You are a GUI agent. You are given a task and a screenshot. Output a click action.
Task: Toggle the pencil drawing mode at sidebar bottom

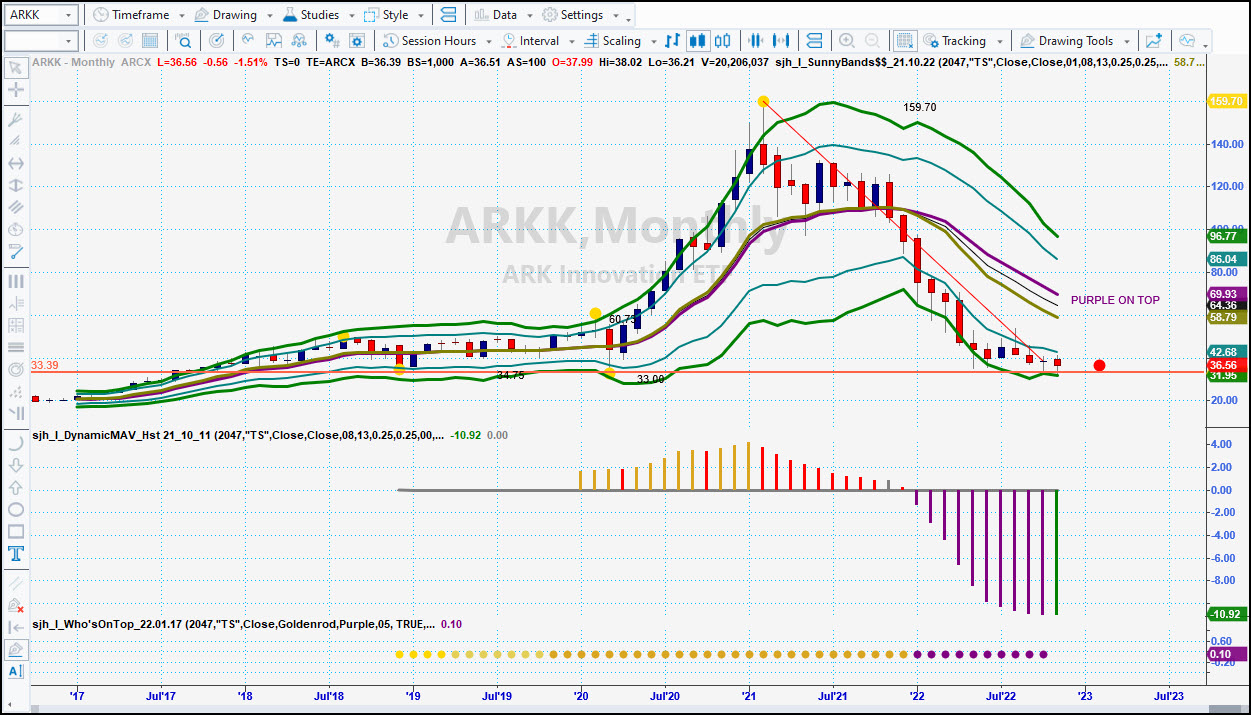16,649
